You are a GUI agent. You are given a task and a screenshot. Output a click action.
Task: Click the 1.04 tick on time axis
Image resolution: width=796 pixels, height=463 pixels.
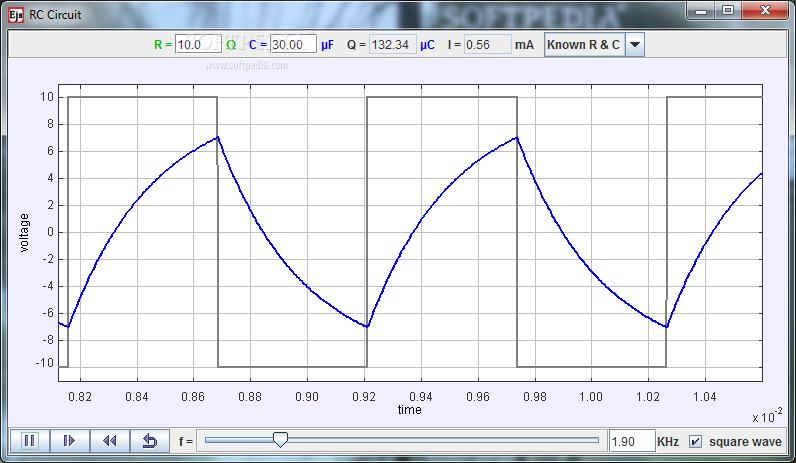click(x=705, y=396)
